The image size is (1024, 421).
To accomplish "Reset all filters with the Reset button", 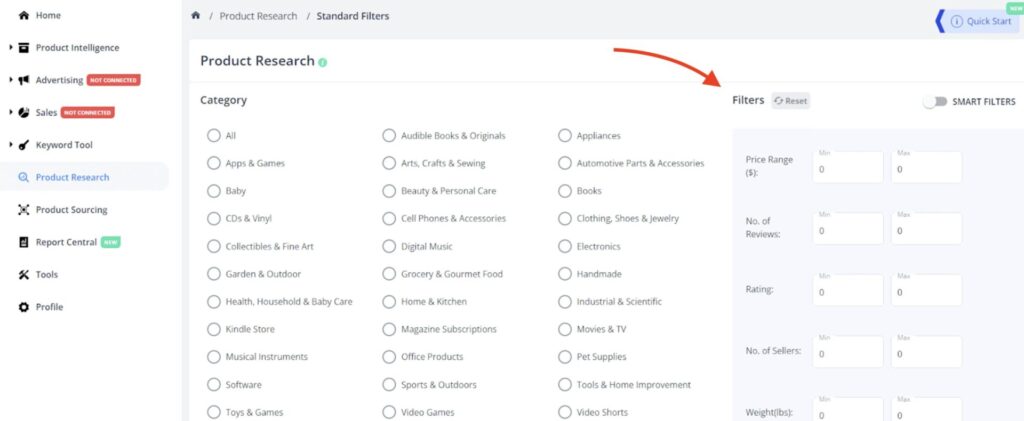I will coord(790,101).
